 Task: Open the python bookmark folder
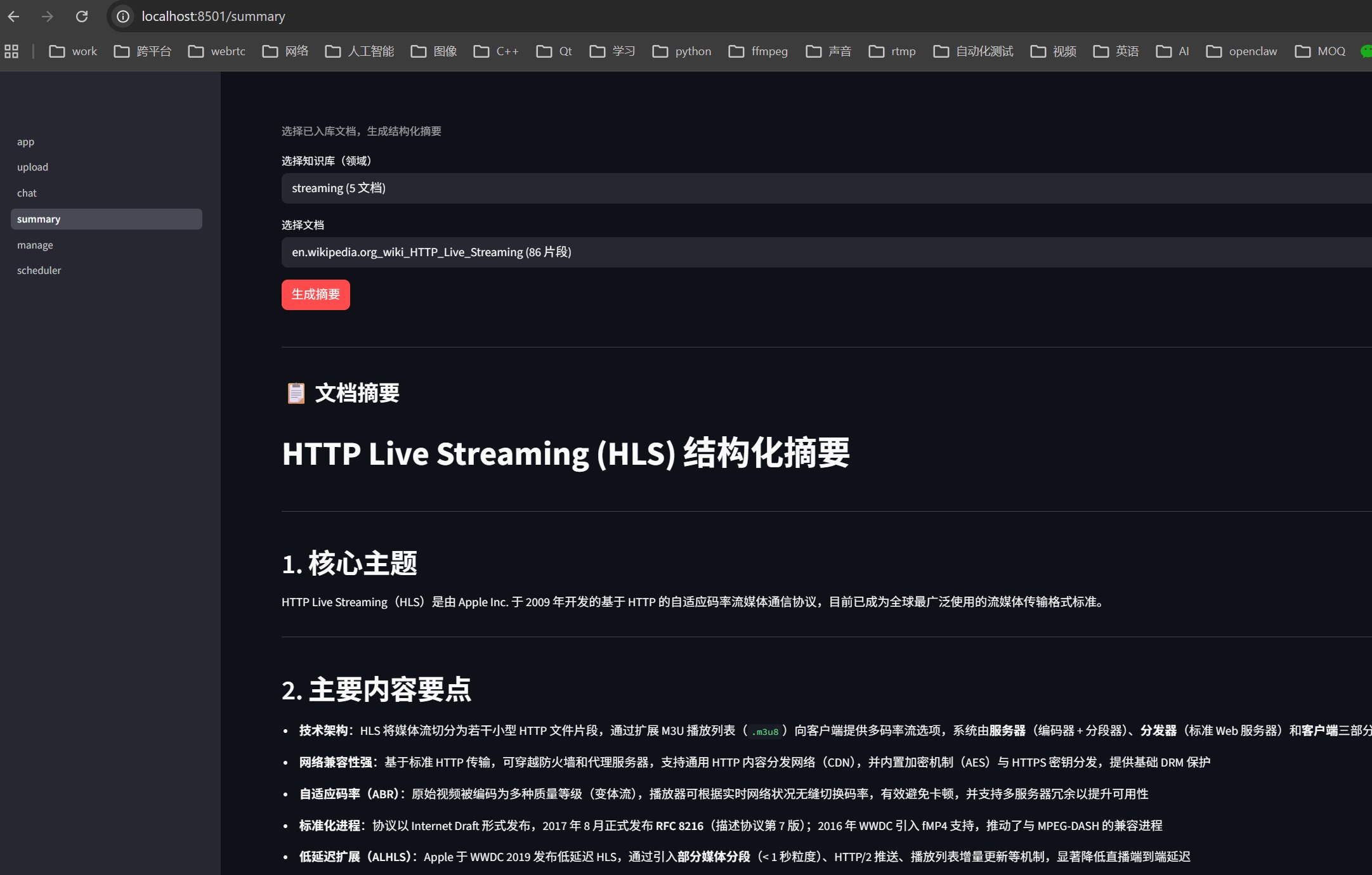click(x=682, y=51)
